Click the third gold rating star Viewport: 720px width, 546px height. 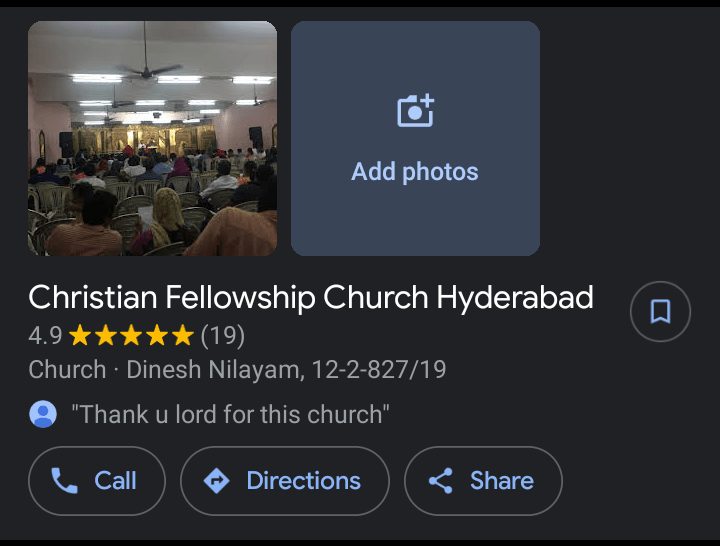[x=131, y=334]
